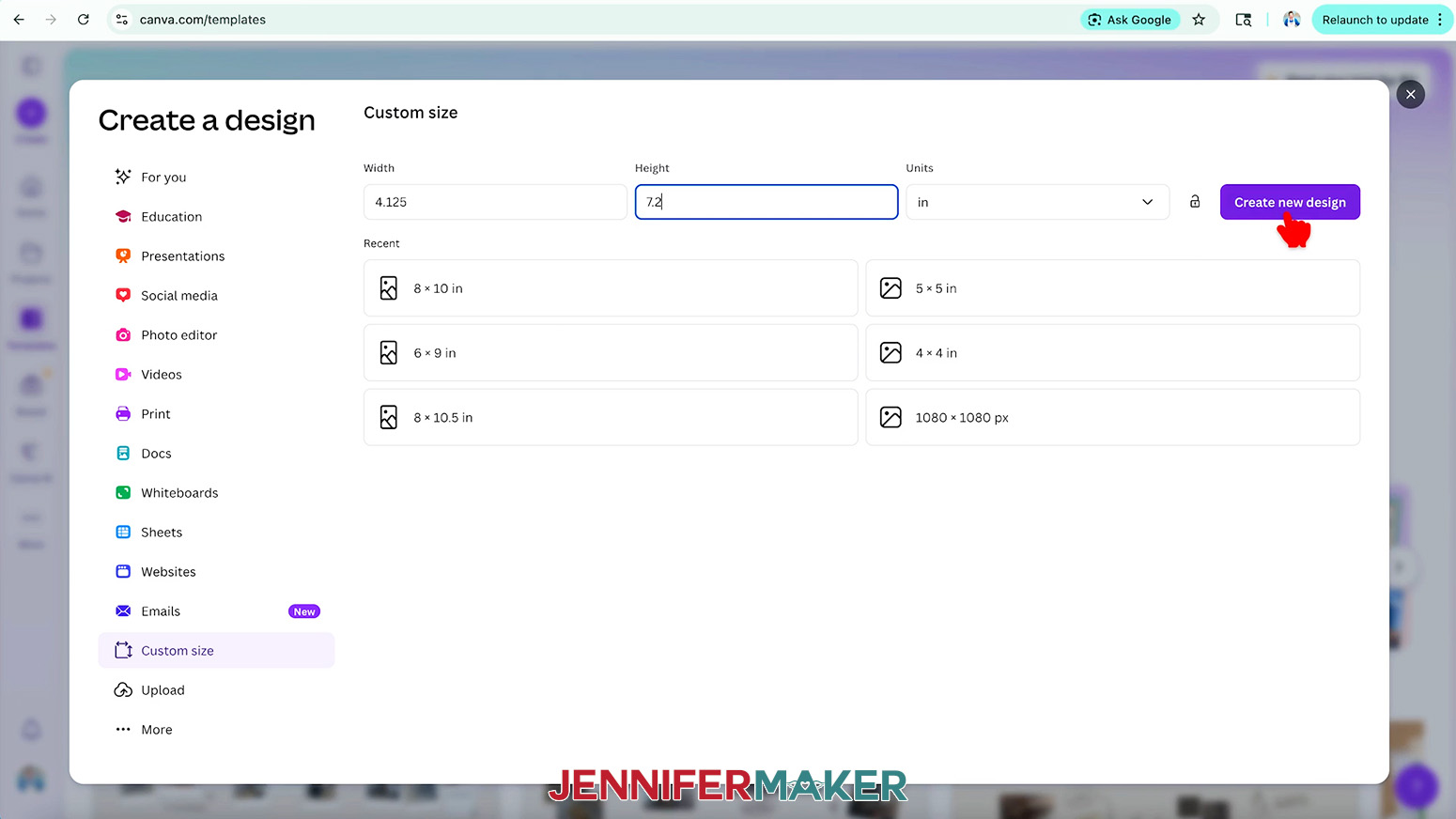
Task: Choose the recent 4 × 4 in size
Action: point(1112,353)
